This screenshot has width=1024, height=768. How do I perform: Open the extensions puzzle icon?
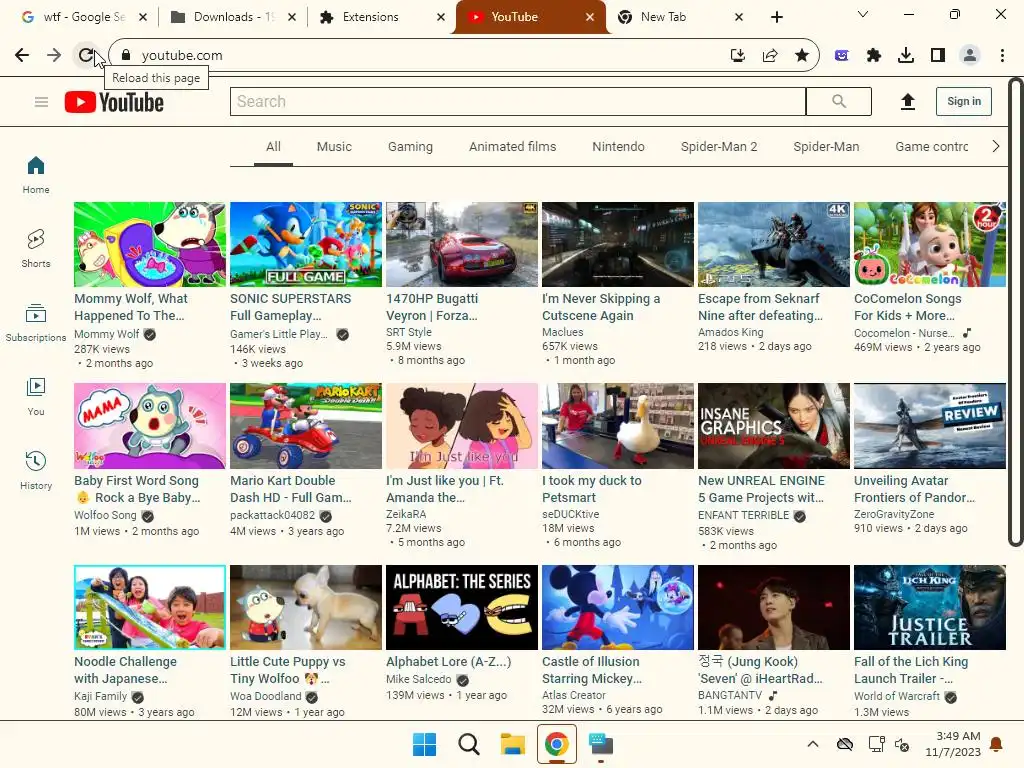point(874,56)
